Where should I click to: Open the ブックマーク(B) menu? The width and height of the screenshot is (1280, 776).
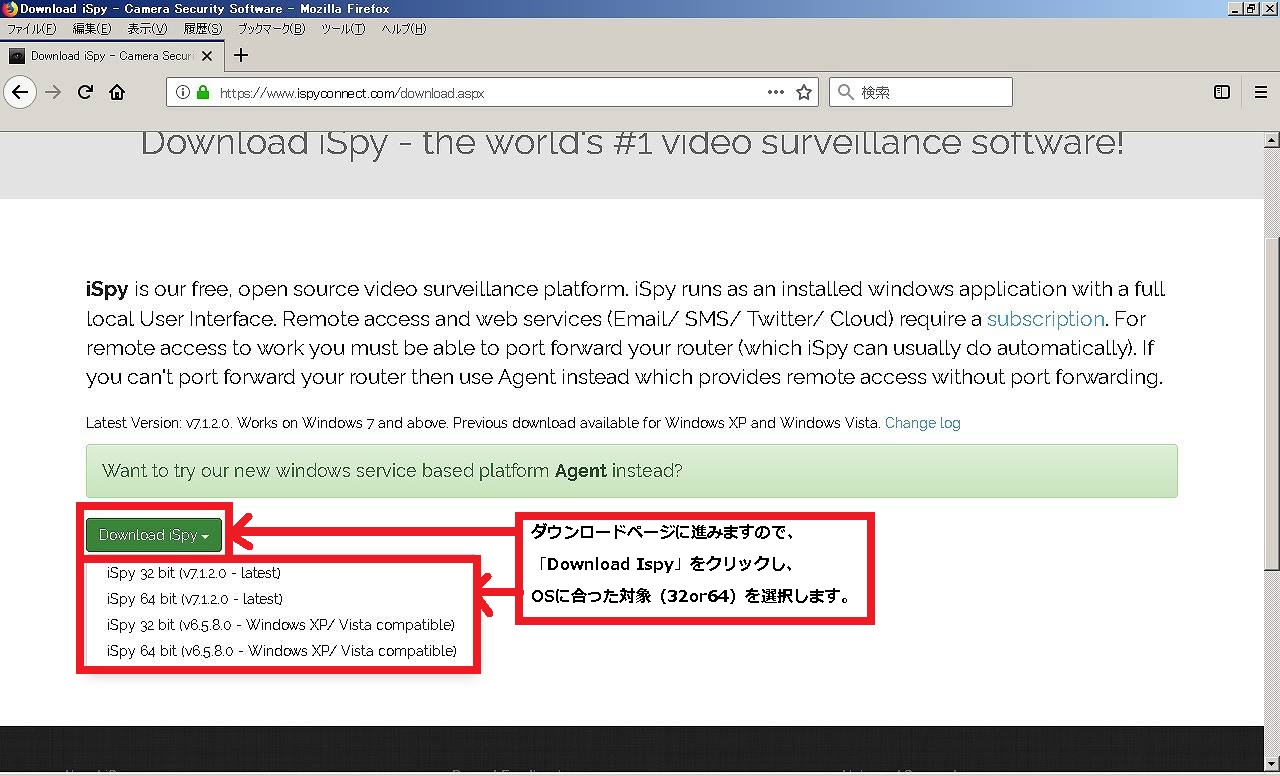[x=271, y=29]
